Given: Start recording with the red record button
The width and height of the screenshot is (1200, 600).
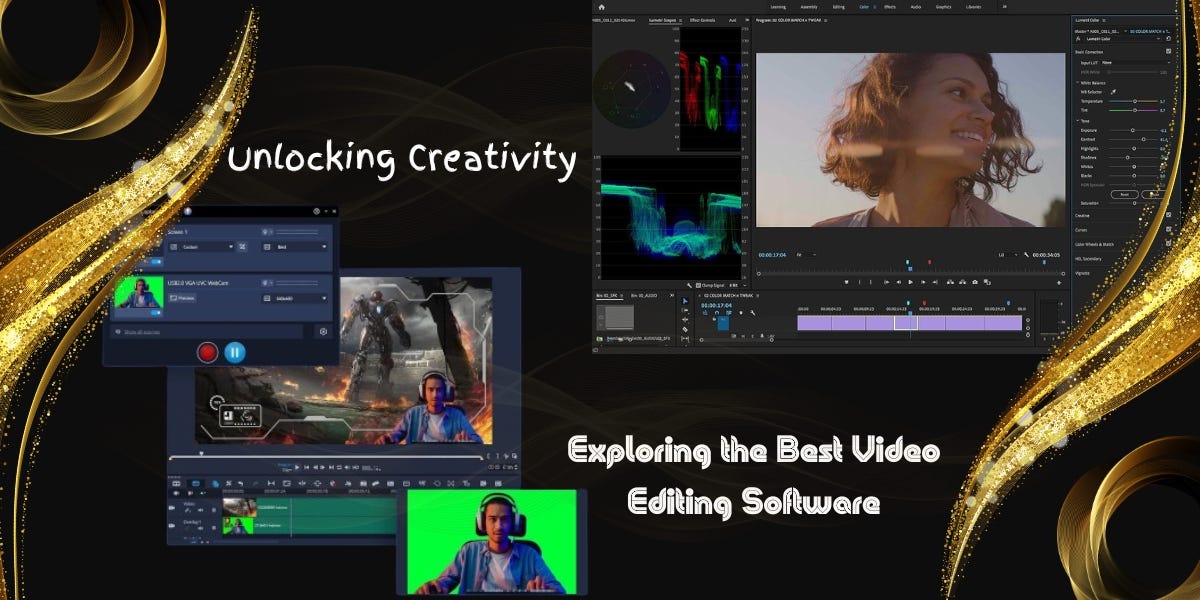Looking at the screenshot, I should [x=208, y=352].
